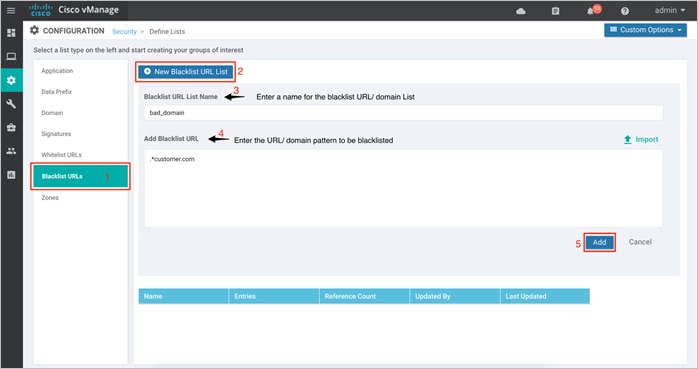Select the Zones list type
This screenshot has height=369, width=698.
(50, 198)
